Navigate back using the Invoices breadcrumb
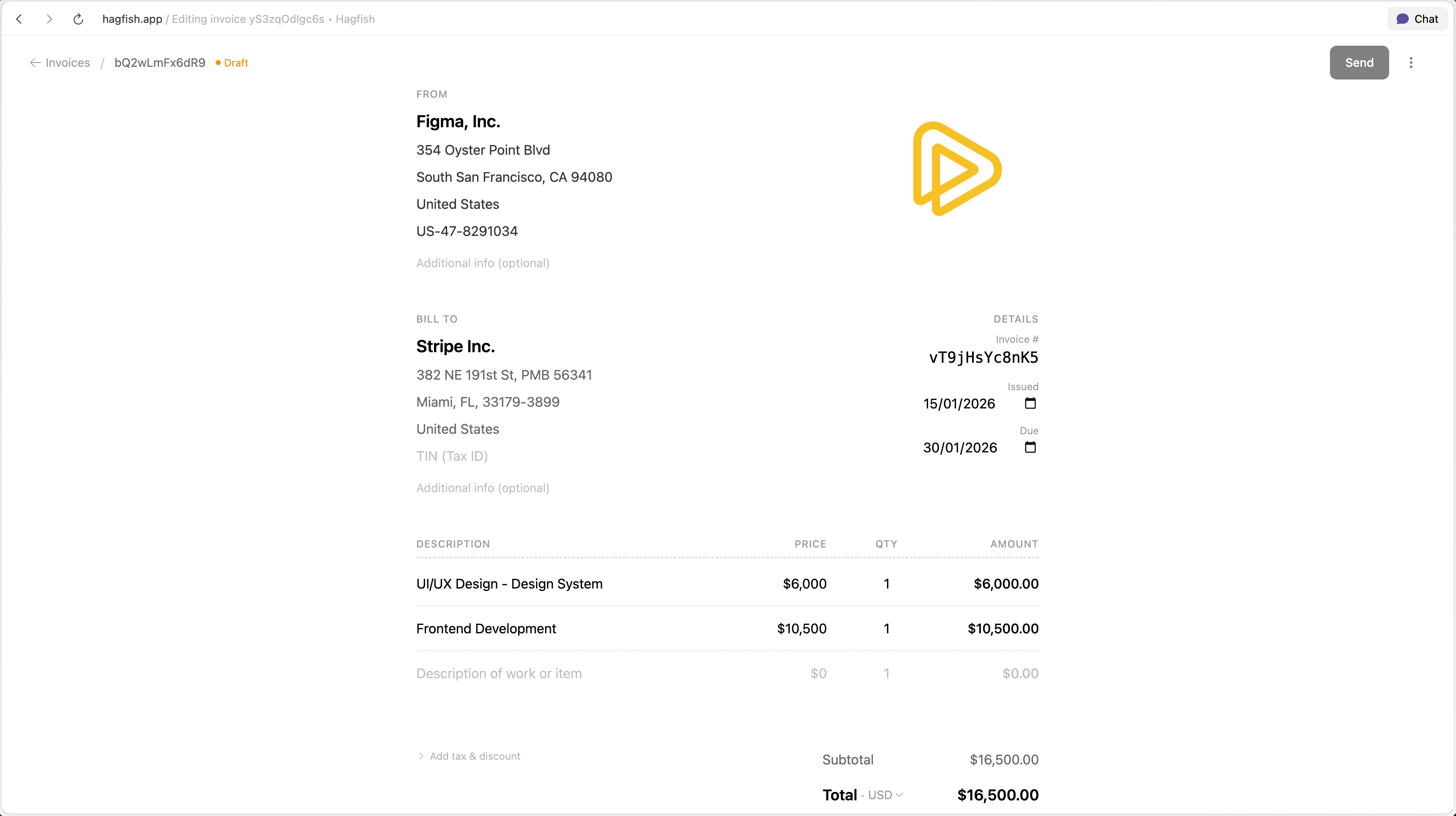Screen dimensions: 1456x816 pos(67,63)
